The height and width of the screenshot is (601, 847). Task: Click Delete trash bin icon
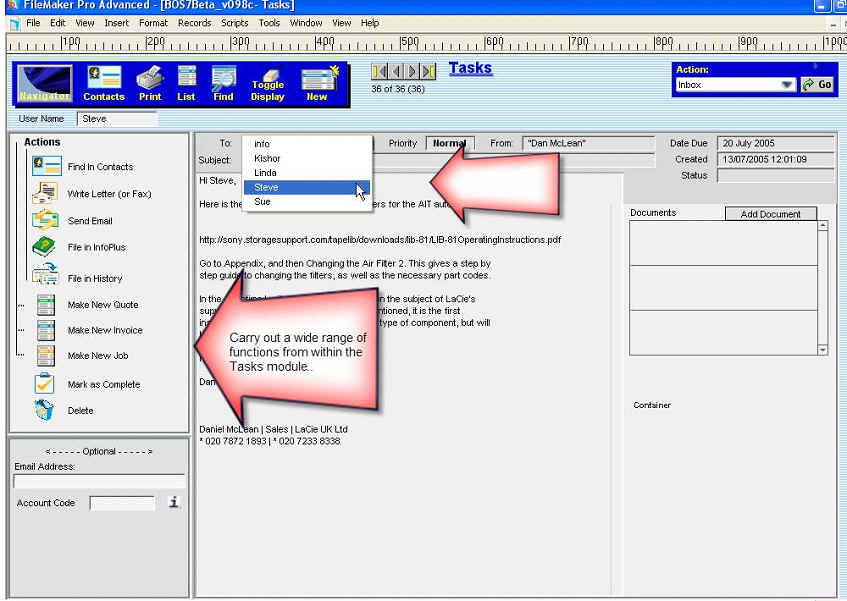point(44,410)
